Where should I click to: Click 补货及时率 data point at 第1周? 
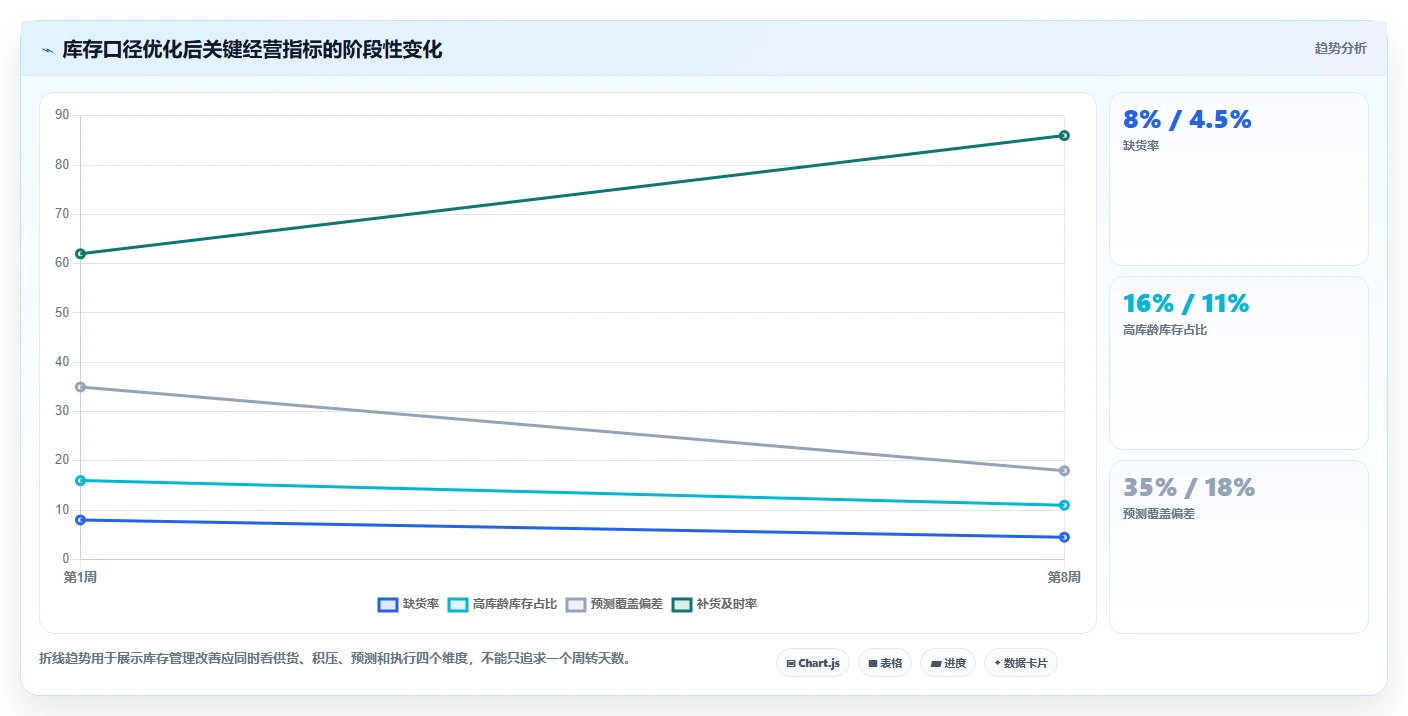pyautogui.click(x=80, y=254)
